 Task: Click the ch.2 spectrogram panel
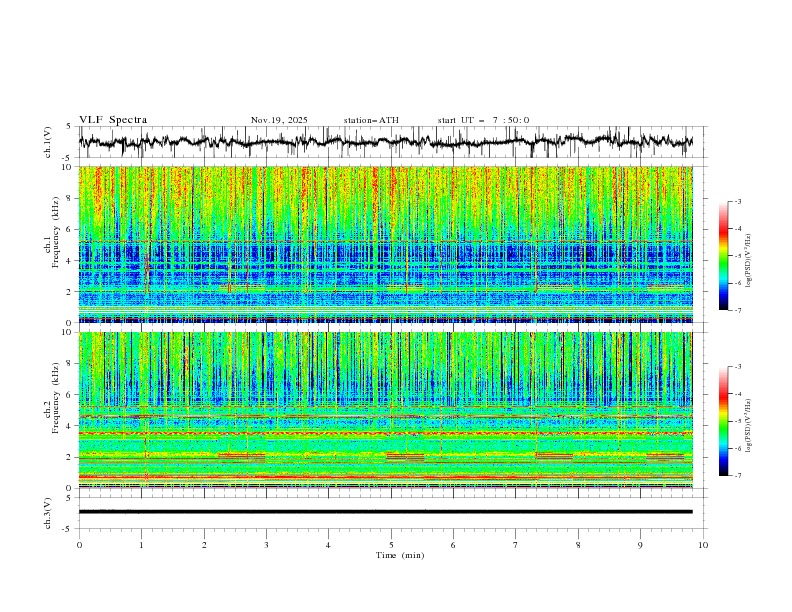point(385,410)
